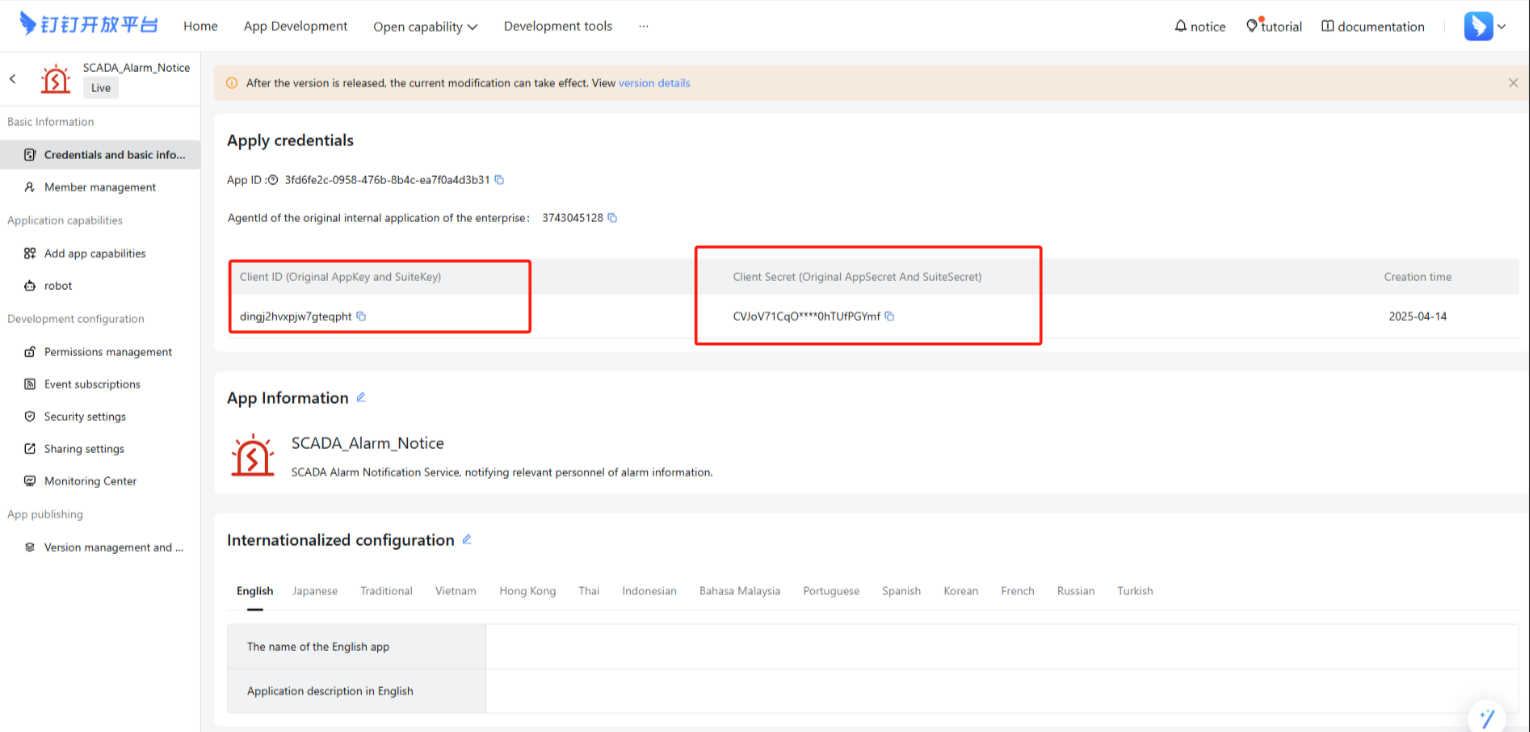Click the back arrow beside app name

(13, 78)
